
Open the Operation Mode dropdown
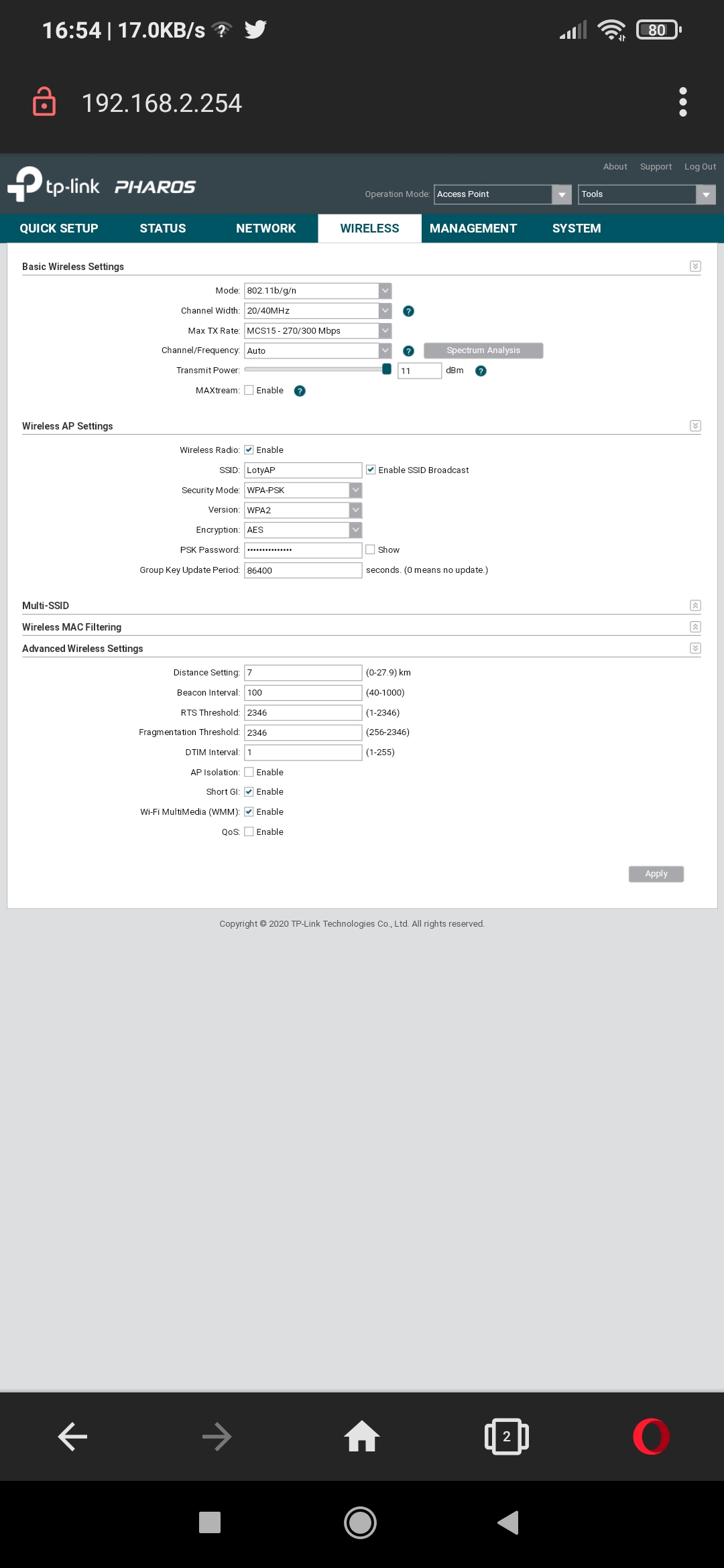[x=503, y=194]
